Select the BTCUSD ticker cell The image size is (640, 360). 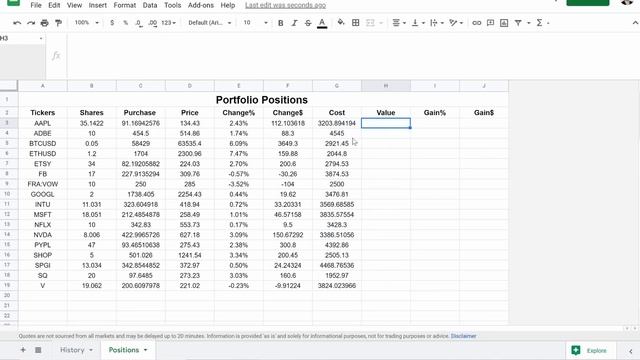click(x=42, y=144)
